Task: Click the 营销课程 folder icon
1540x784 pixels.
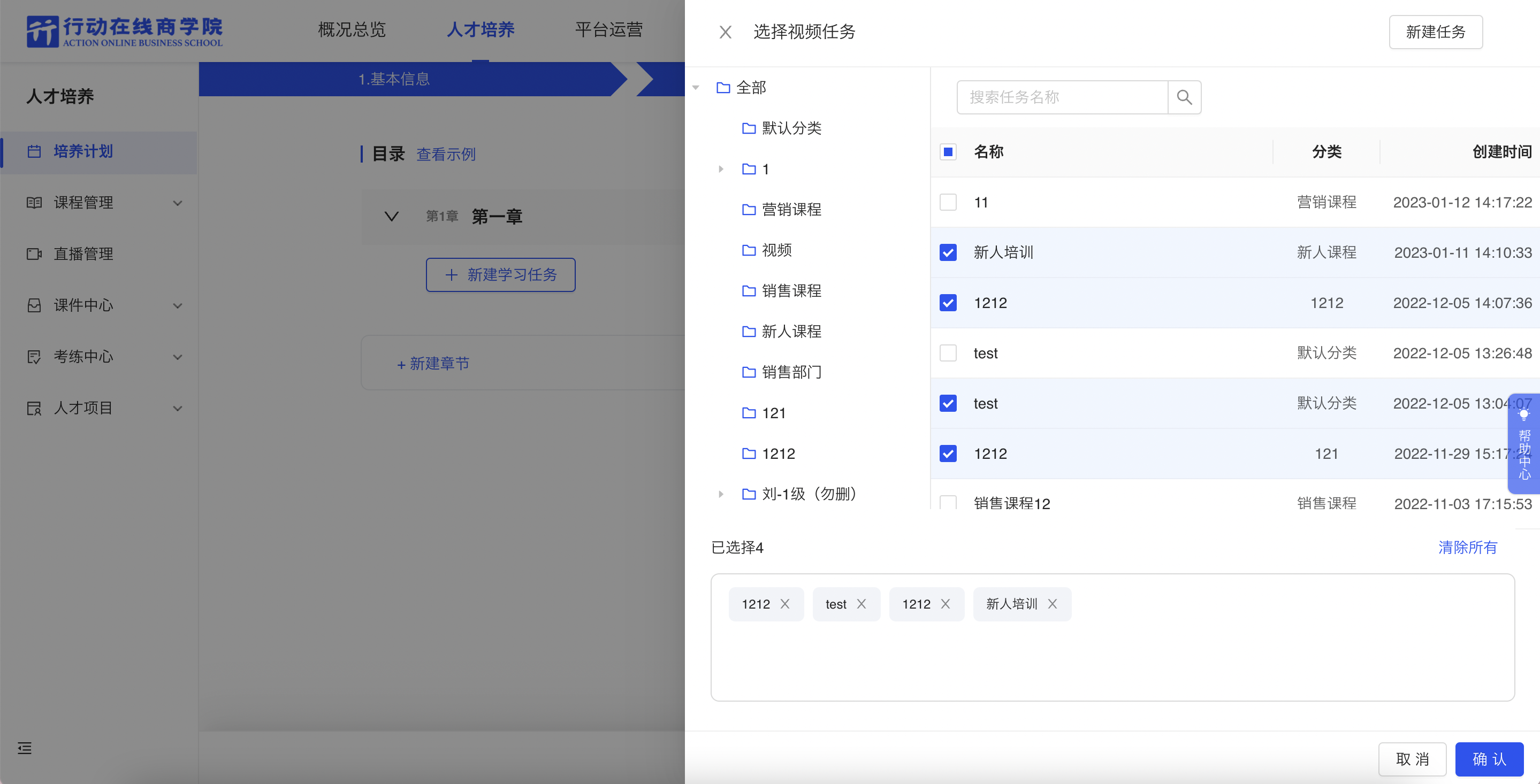Action: click(749, 210)
